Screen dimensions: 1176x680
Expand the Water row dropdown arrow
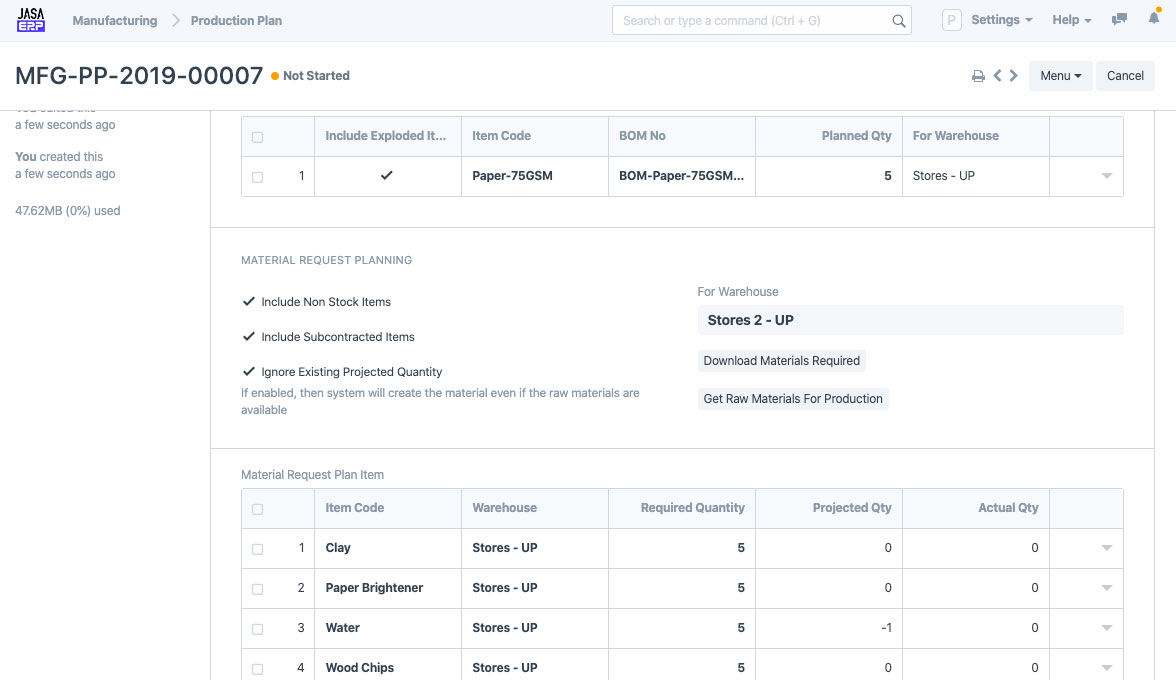click(x=1106, y=628)
